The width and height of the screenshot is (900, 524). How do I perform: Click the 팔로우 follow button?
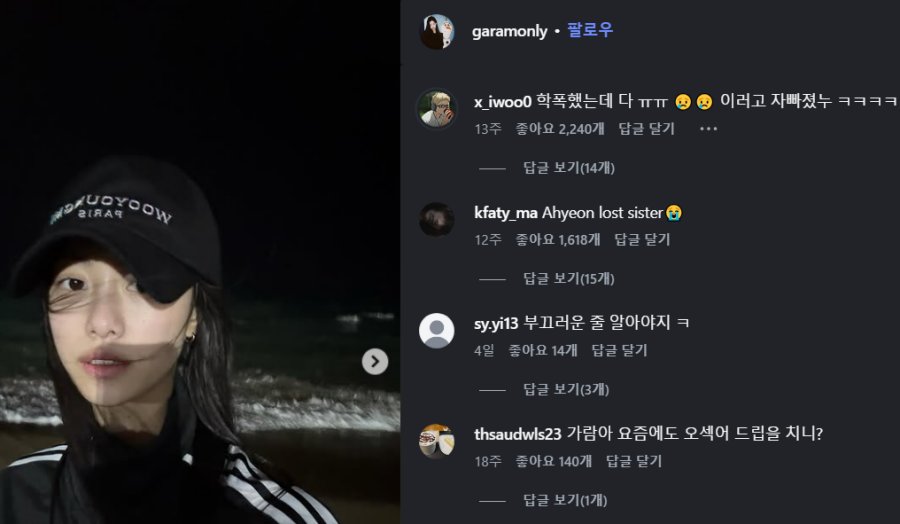tap(590, 31)
